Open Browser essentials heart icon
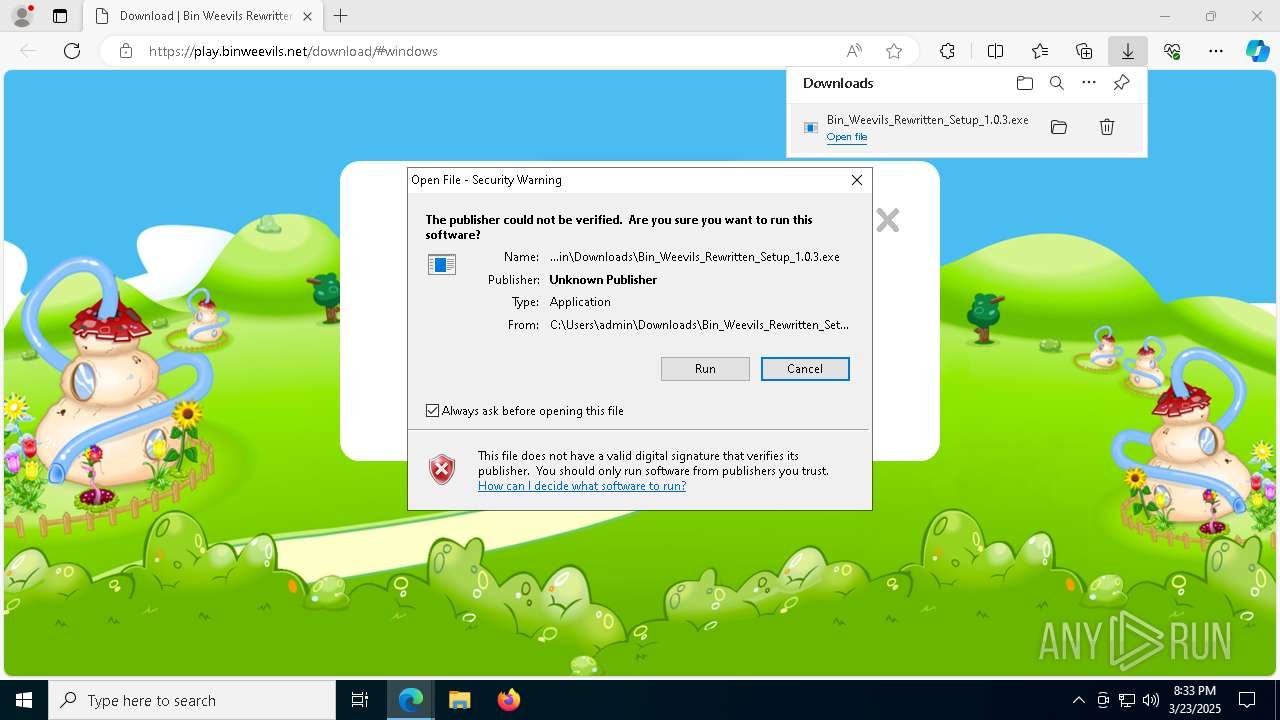 tap(1172, 51)
